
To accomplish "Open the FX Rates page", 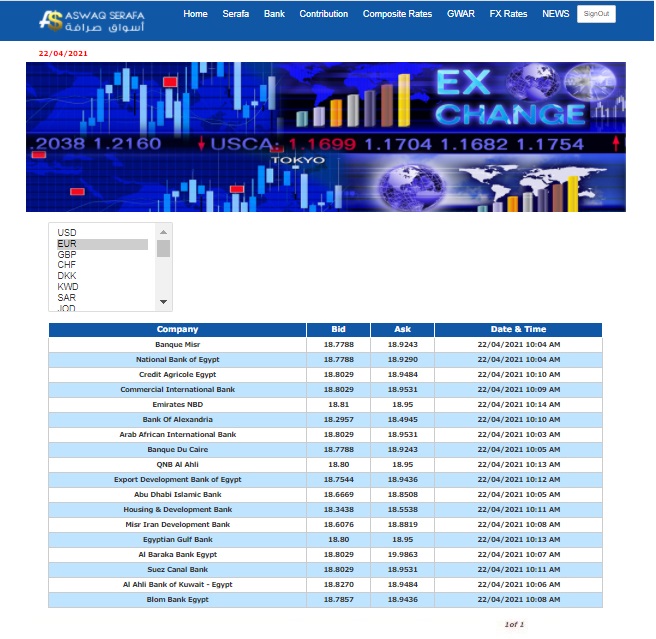I will coord(508,14).
